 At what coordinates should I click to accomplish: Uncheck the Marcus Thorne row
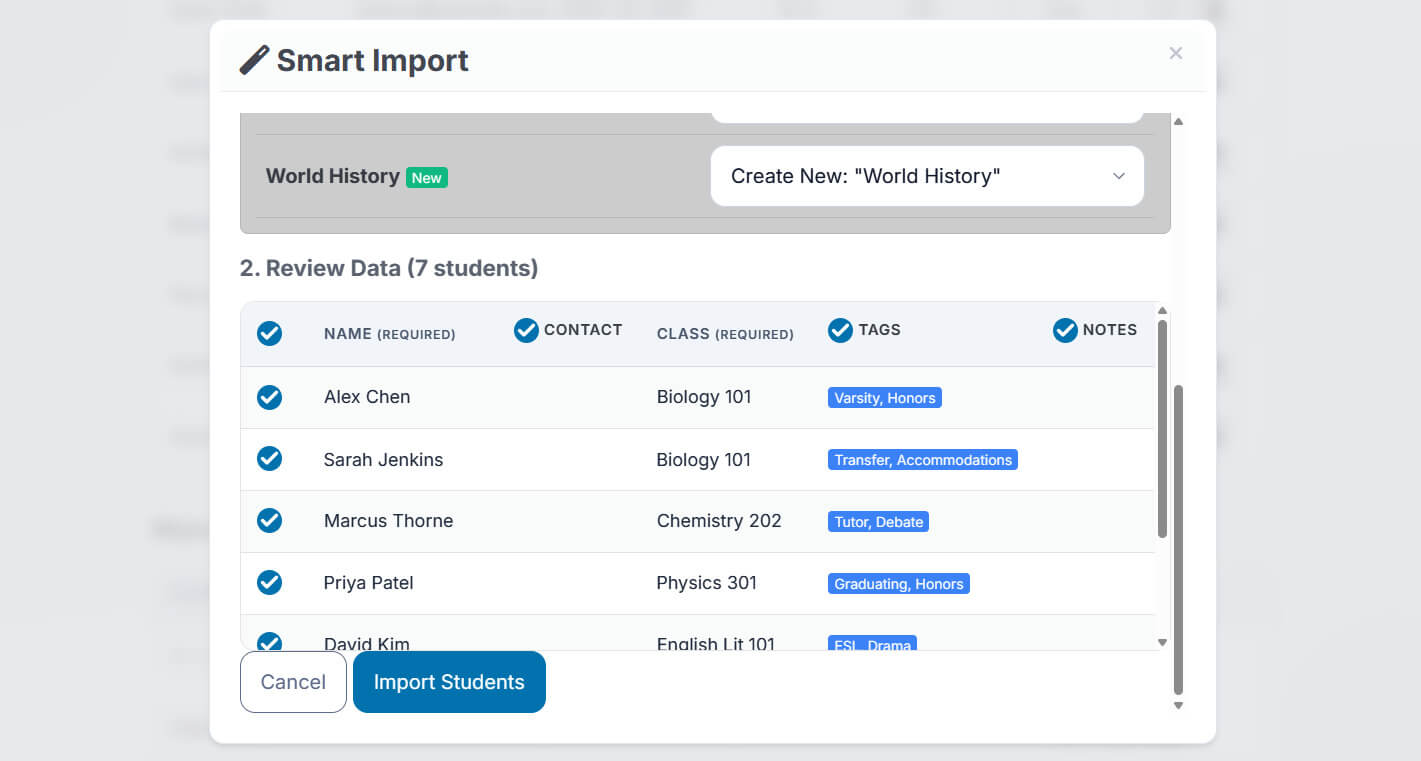[x=269, y=520]
